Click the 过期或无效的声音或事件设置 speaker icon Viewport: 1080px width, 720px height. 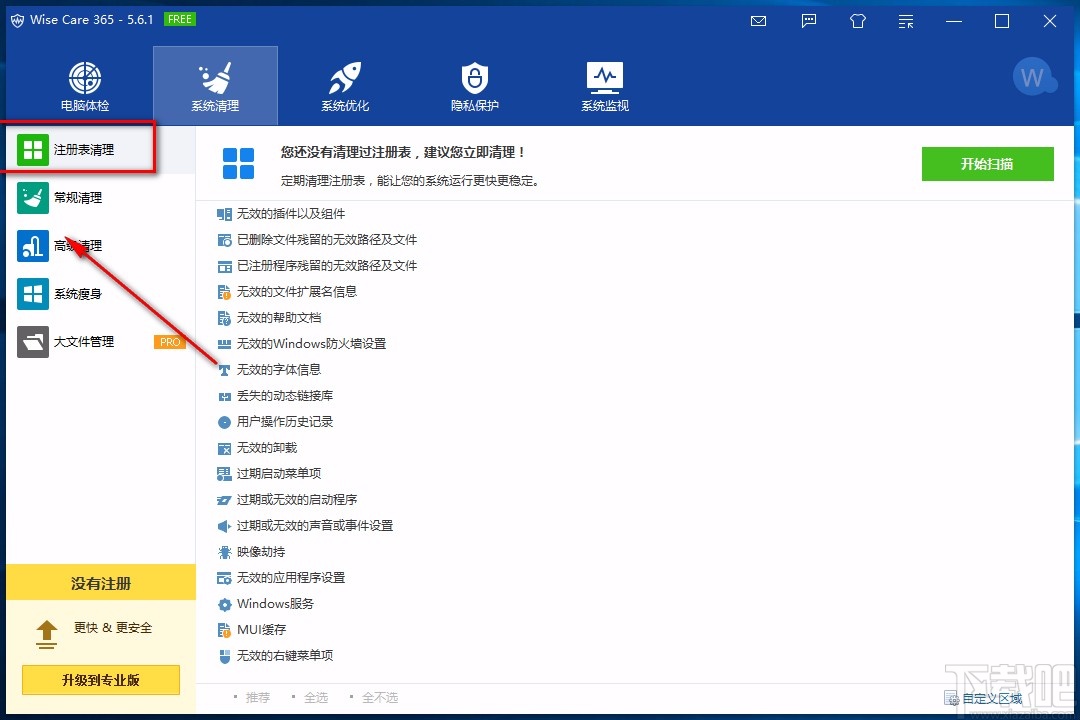point(224,526)
